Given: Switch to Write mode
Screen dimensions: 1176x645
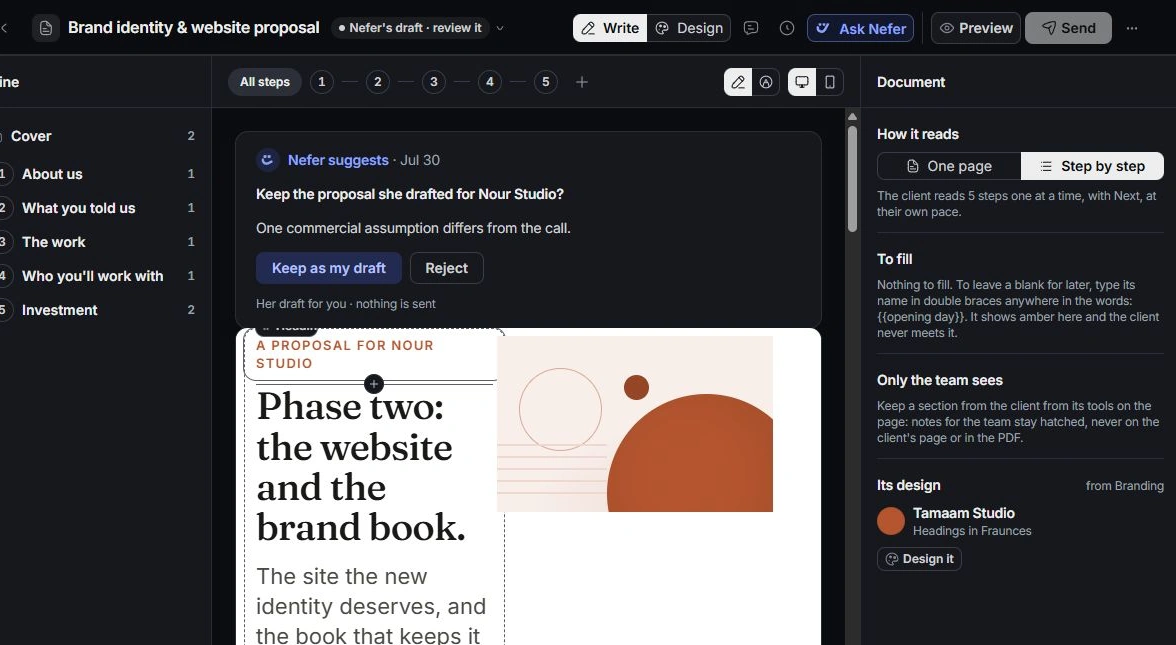Looking at the screenshot, I should 610,28.
